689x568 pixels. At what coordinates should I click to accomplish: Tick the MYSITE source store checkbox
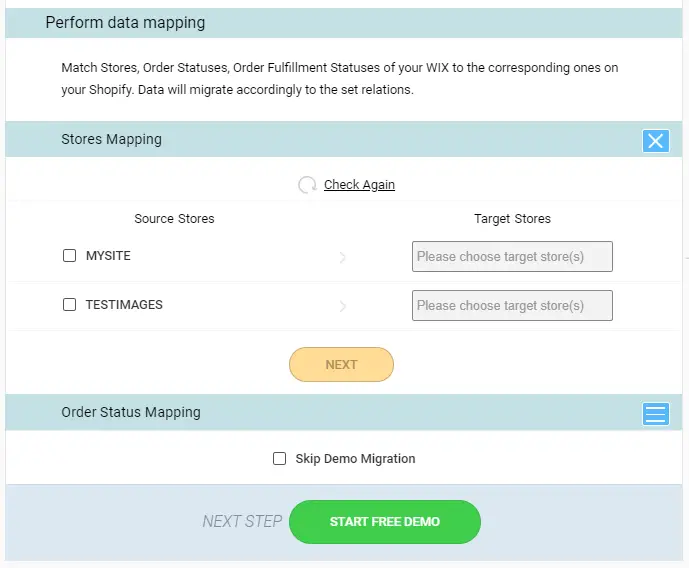[69, 256]
